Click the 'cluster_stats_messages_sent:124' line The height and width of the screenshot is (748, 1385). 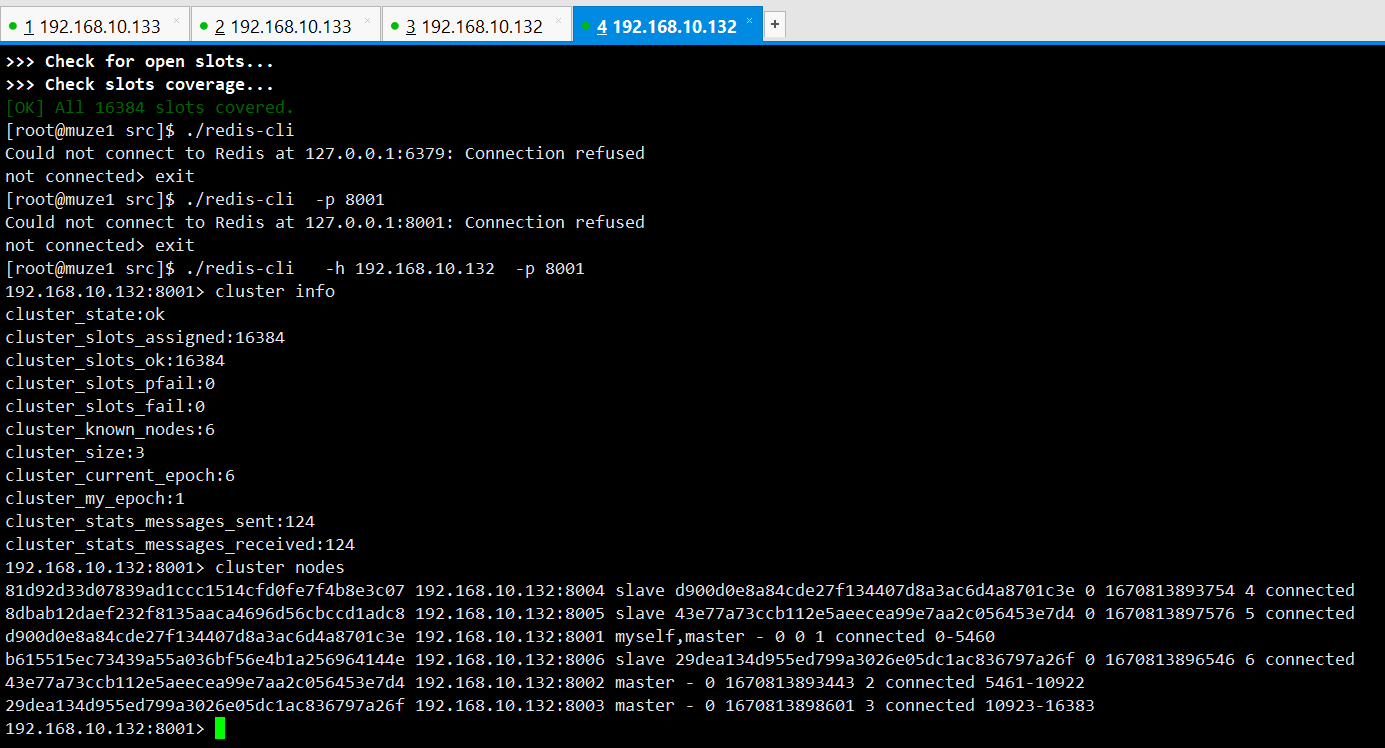click(160, 521)
